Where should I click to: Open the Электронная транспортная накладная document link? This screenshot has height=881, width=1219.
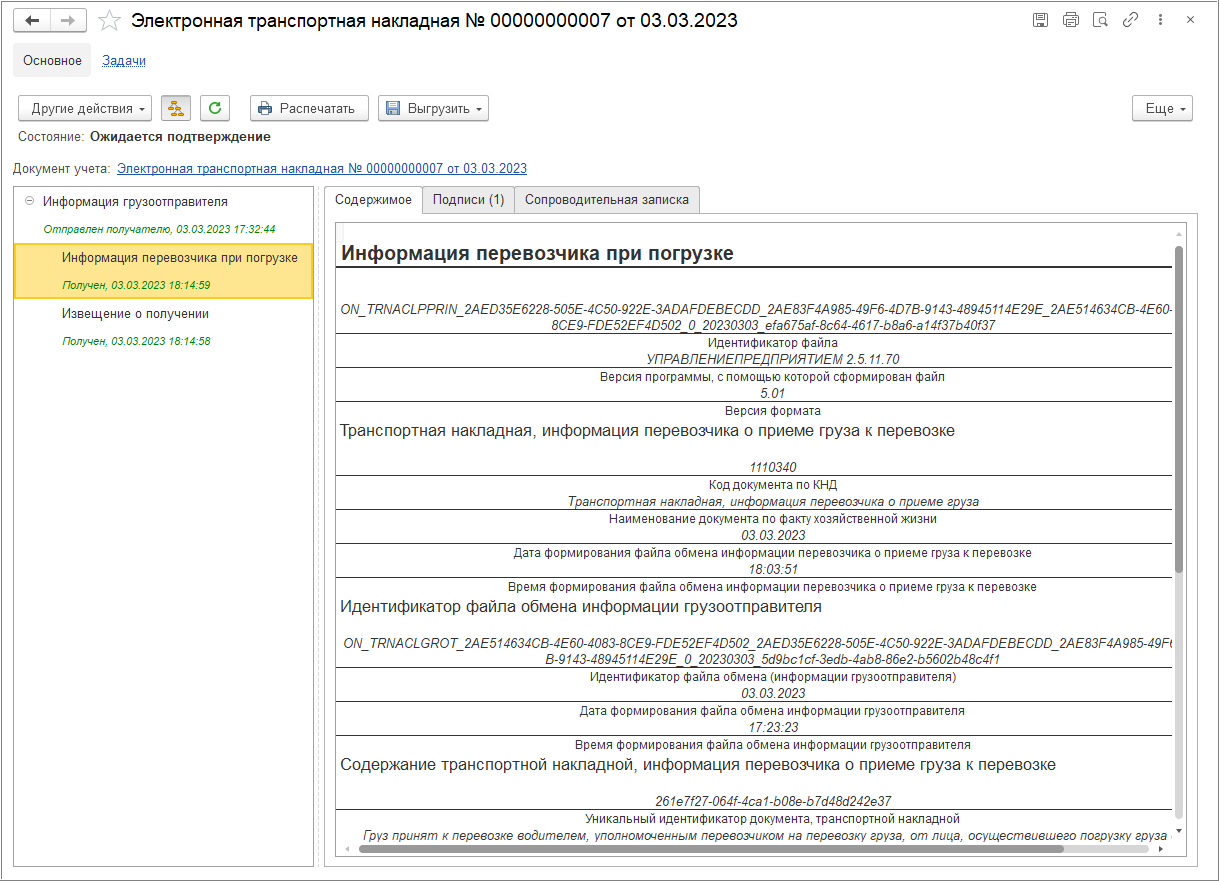[x=322, y=169]
